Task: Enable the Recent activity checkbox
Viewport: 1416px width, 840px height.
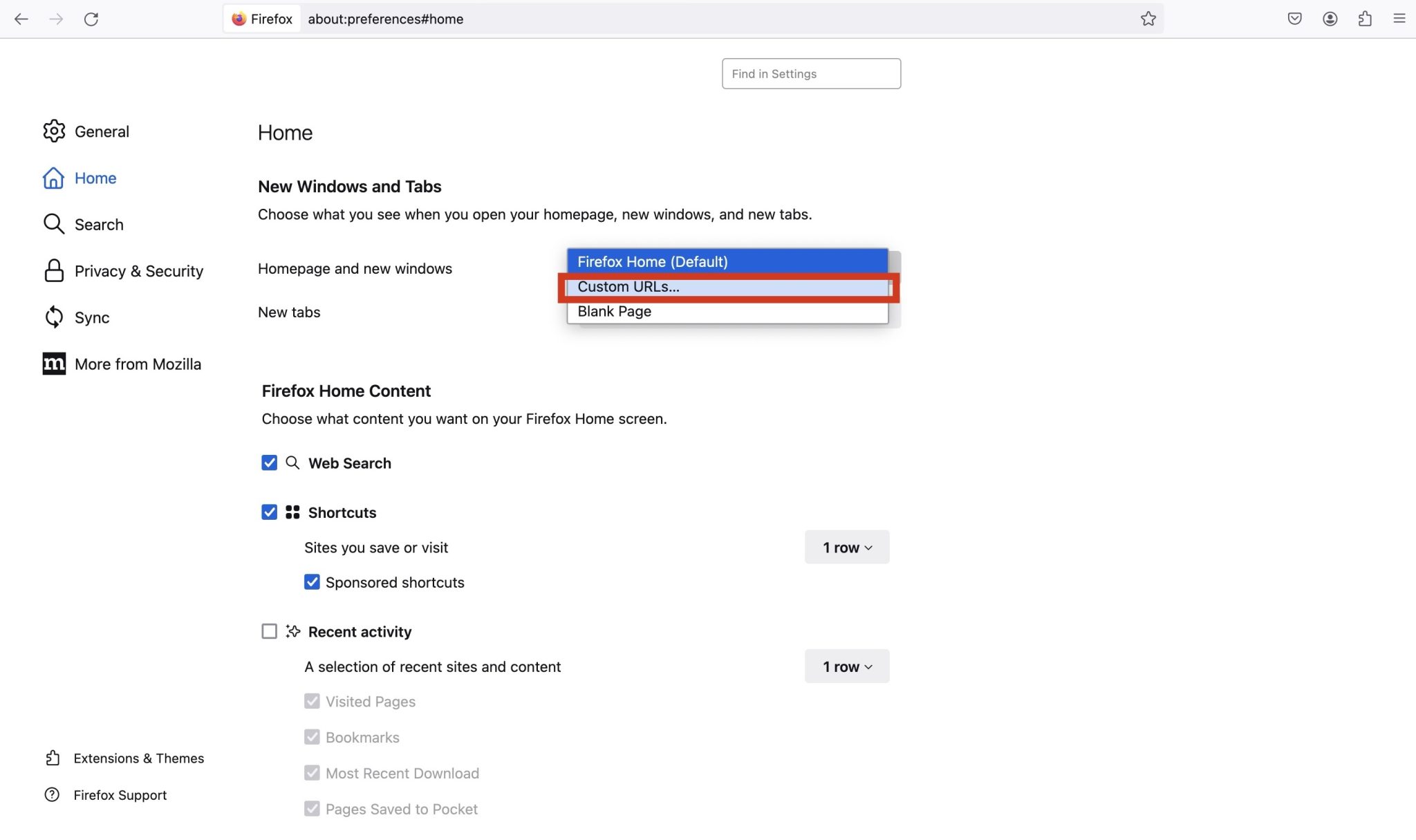Action: (x=269, y=631)
